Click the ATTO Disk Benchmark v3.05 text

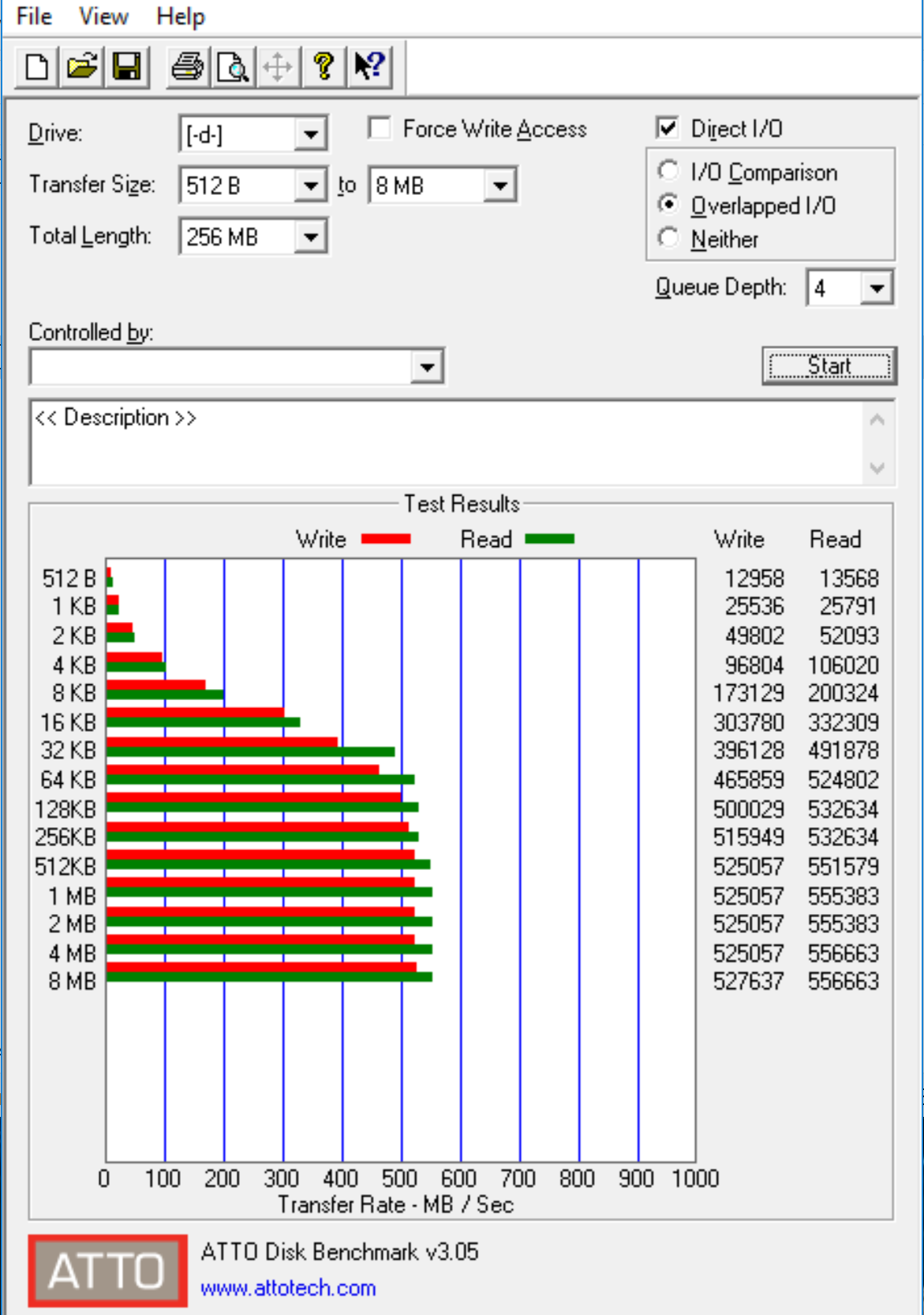pos(340,1252)
